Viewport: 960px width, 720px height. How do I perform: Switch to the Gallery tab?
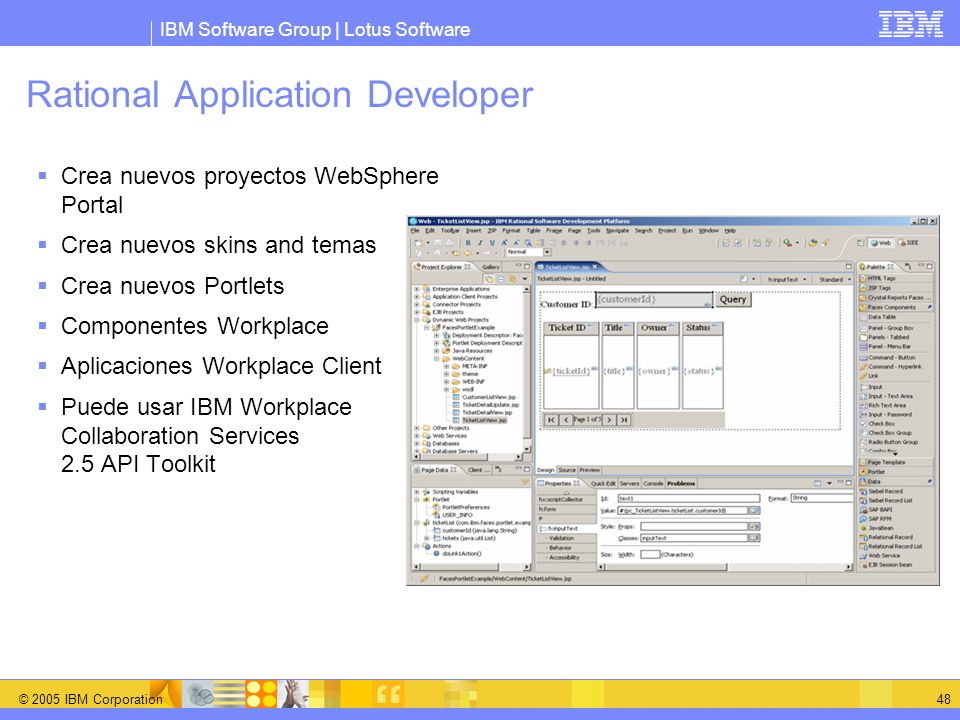tap(490, 267)
